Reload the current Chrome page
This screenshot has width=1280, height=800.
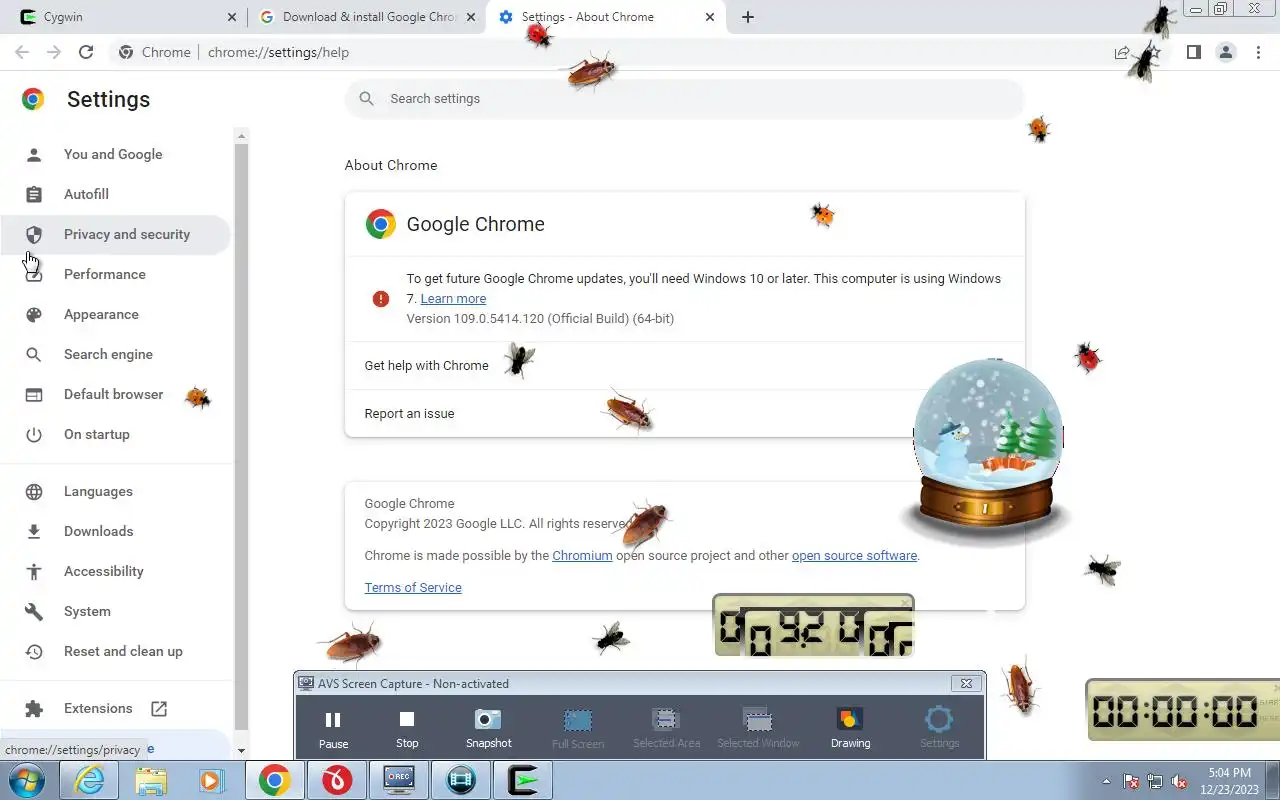pyautogui.click(x=86, y=52)
